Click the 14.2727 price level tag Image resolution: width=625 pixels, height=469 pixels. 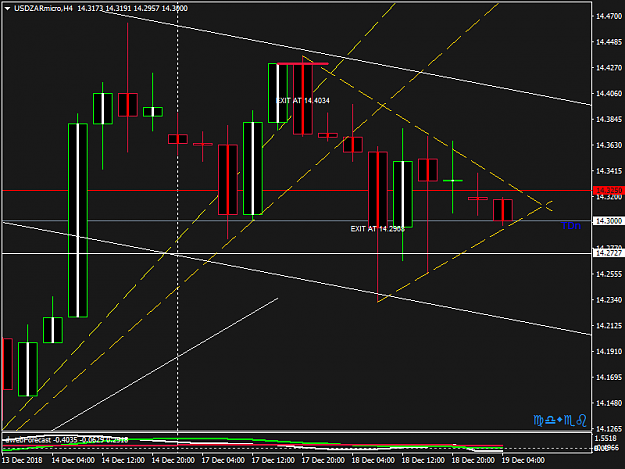tap(609, 253)
